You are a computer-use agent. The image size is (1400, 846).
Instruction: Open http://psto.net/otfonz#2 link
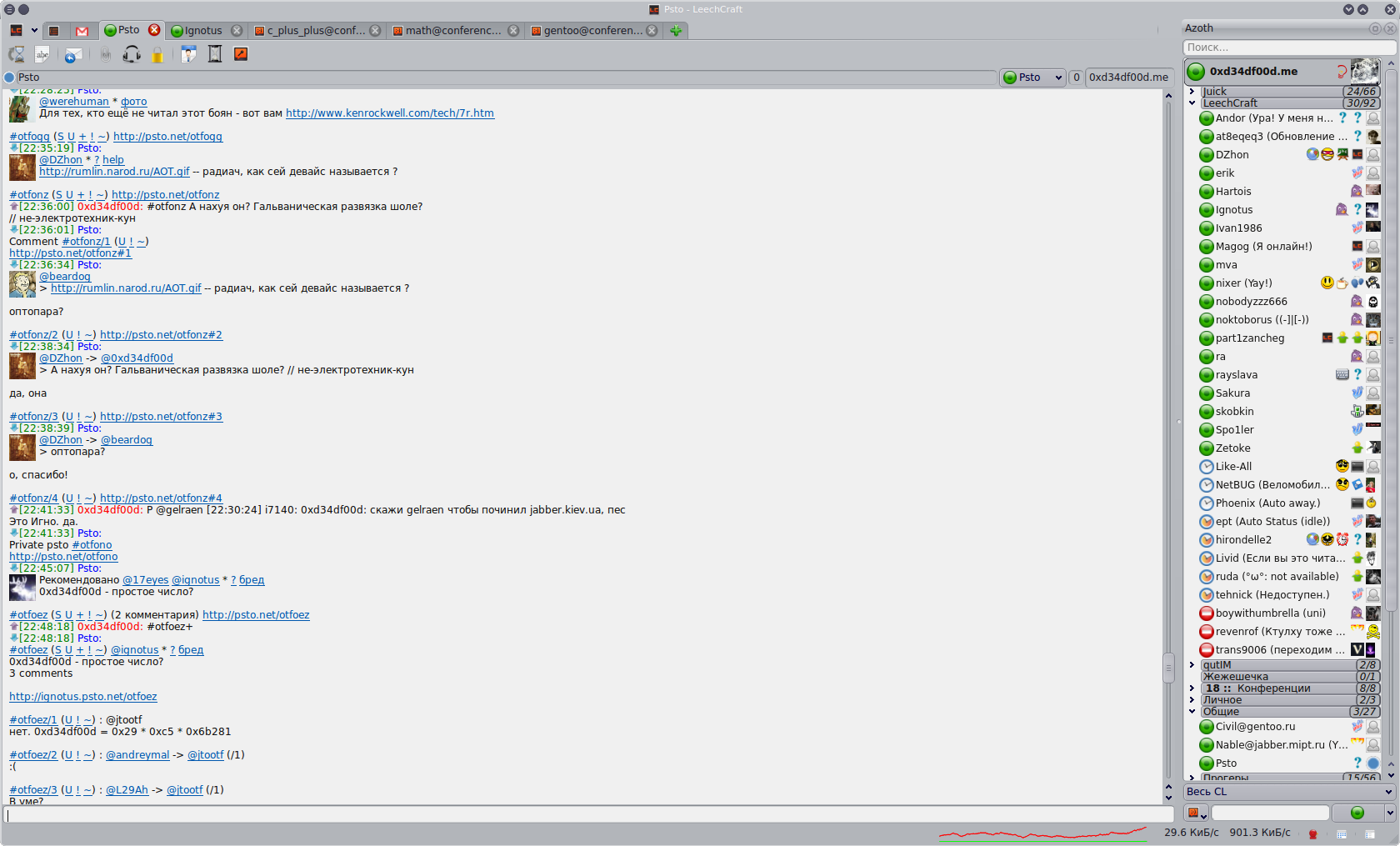click(x=161, y=335)
